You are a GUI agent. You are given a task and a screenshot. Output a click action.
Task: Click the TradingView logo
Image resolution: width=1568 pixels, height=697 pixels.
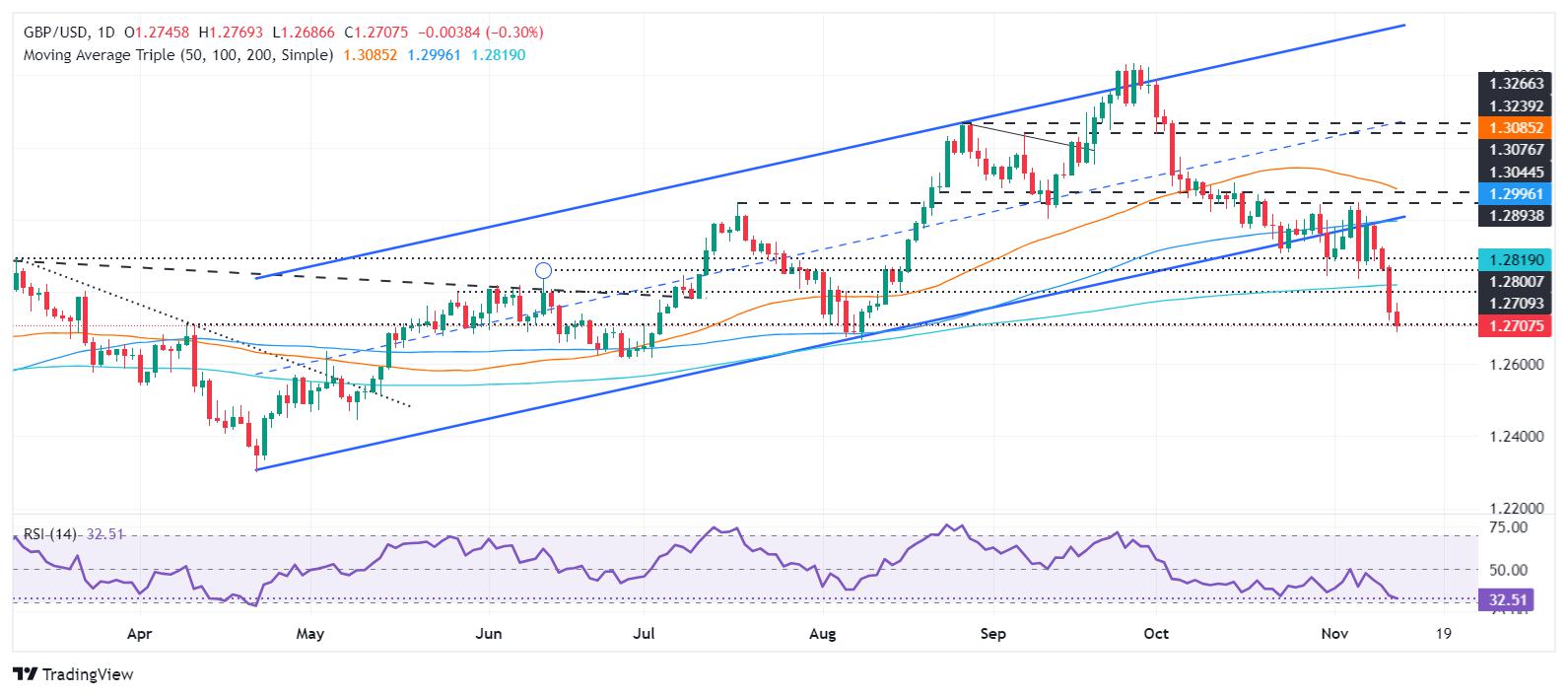74,674
